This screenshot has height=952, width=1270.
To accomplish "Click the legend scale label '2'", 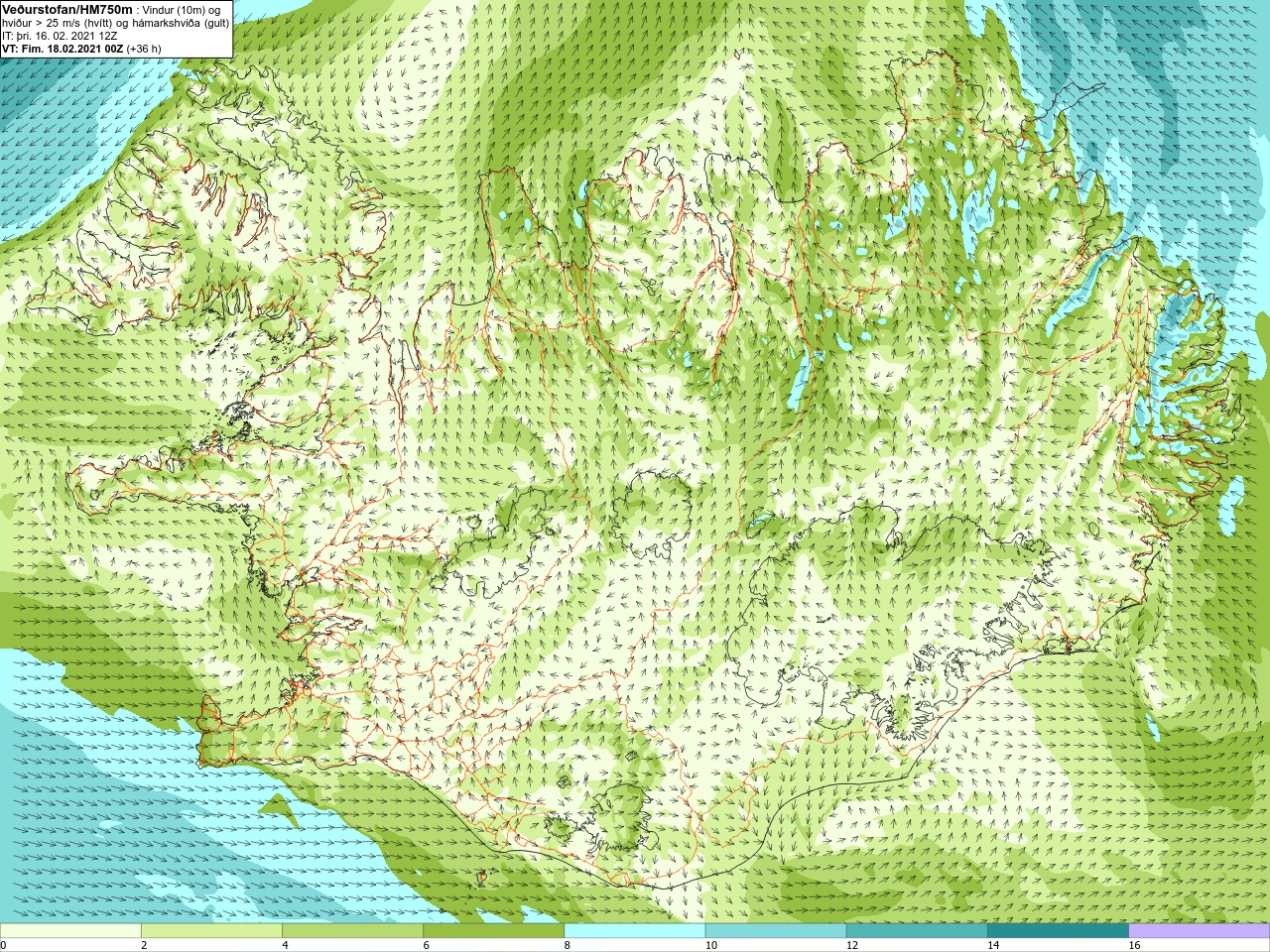I will coord(145,945).
